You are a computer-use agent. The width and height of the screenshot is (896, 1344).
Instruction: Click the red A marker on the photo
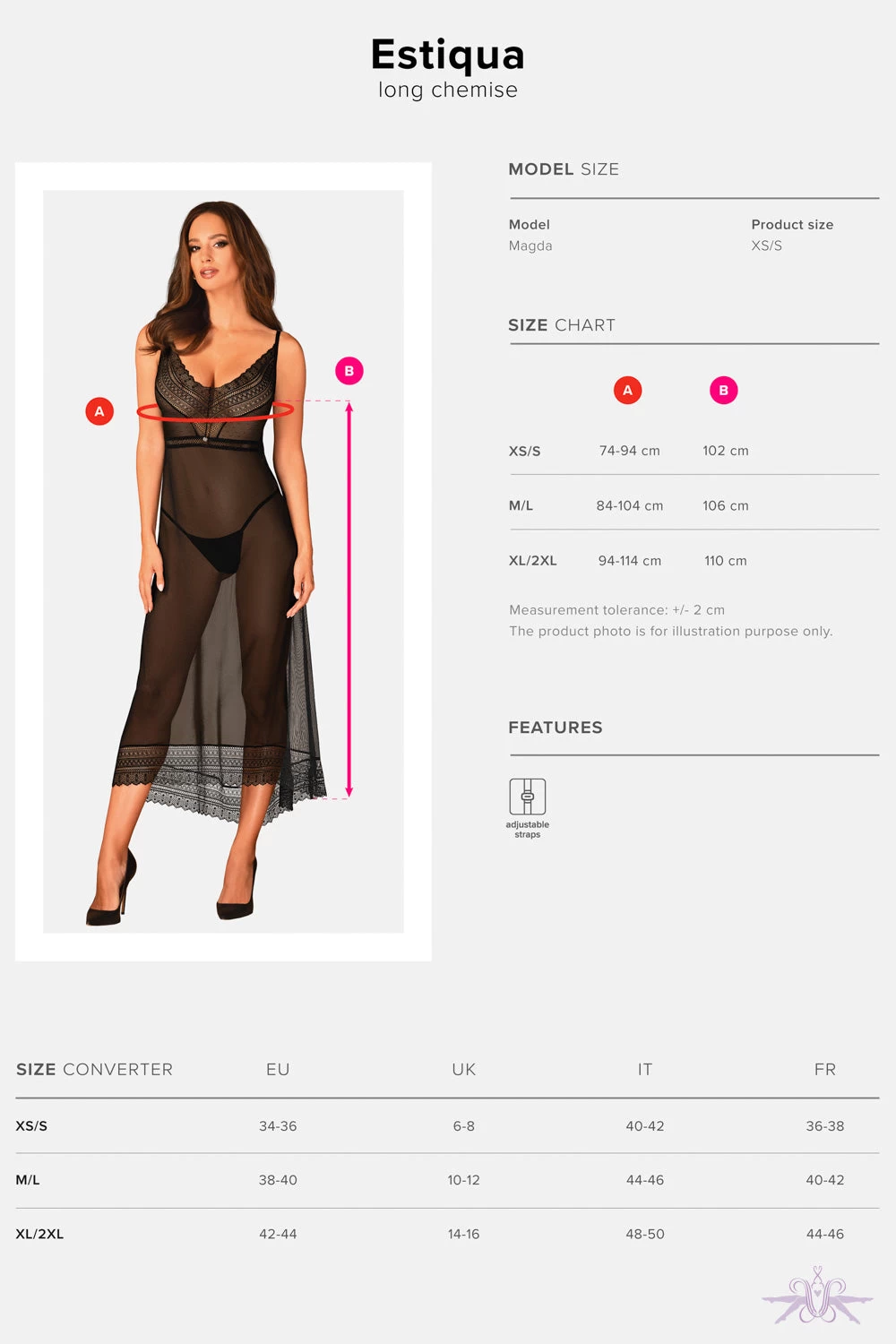(99, 411)
